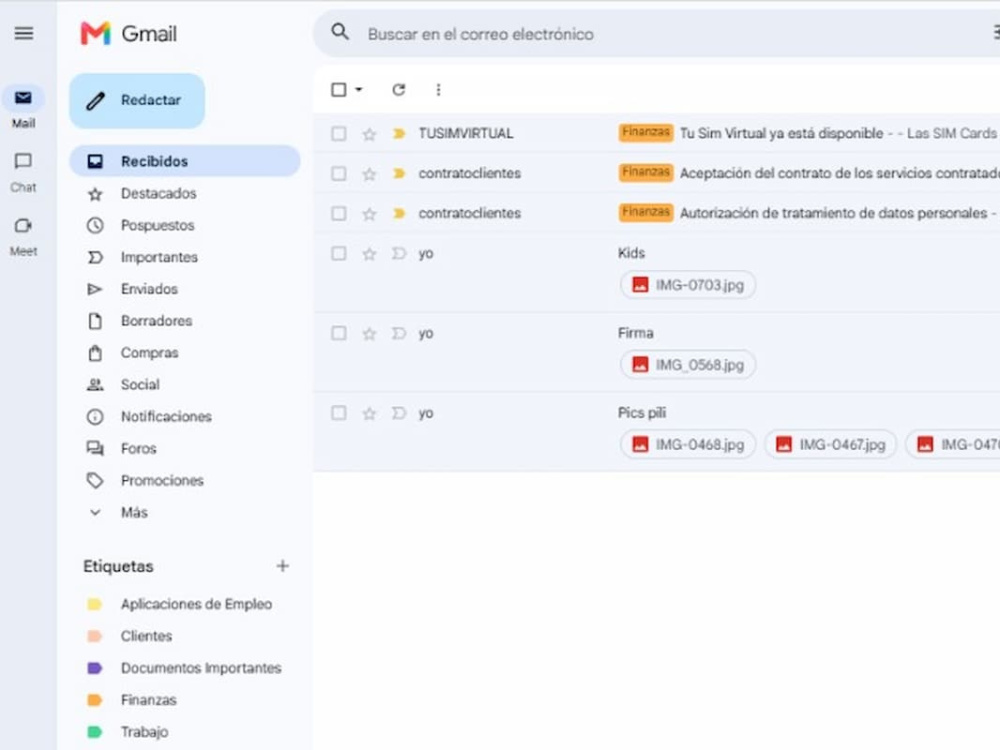Select the Aceptación del contrato email checkbox
Viewport: 1000px width, 750px height.
pyautogui.click(x=339, y=173)
